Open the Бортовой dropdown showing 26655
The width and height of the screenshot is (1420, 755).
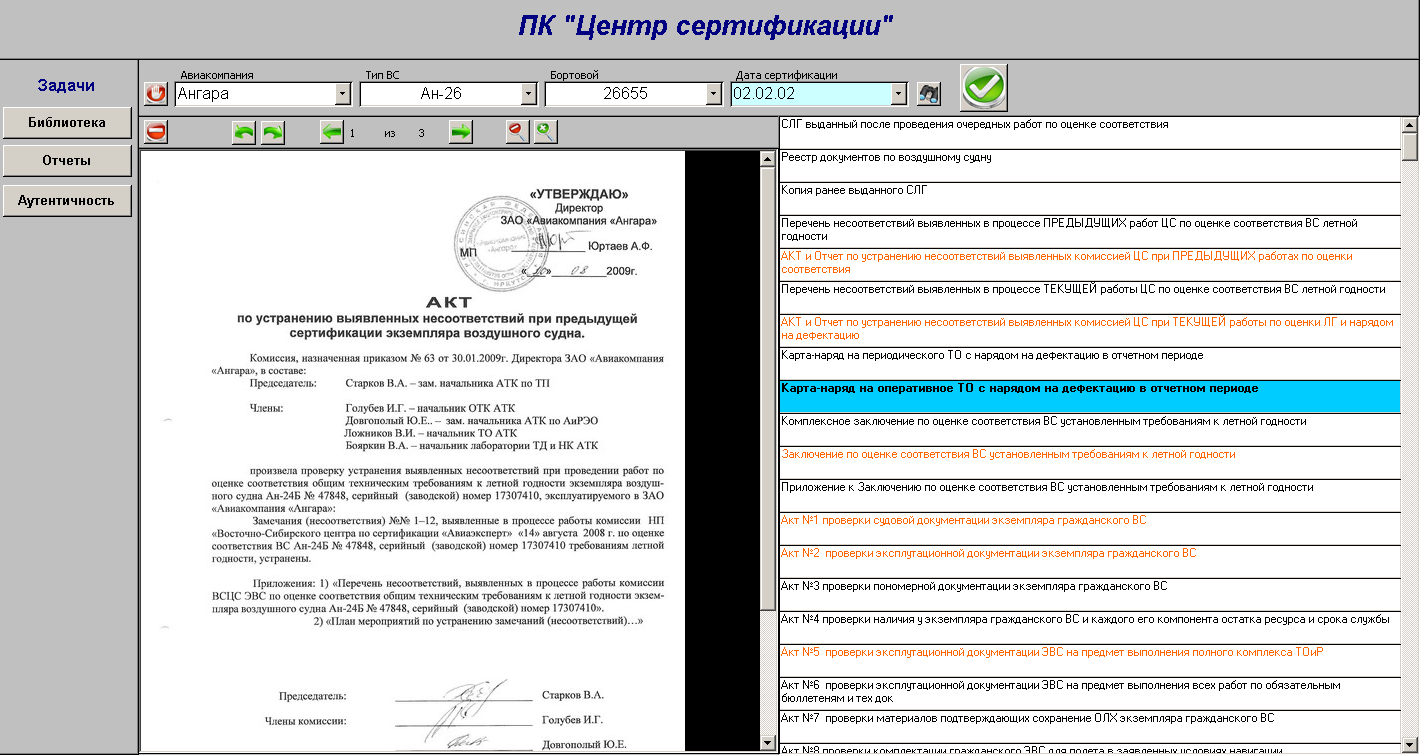pyautogui.click(x=713, y=94)
